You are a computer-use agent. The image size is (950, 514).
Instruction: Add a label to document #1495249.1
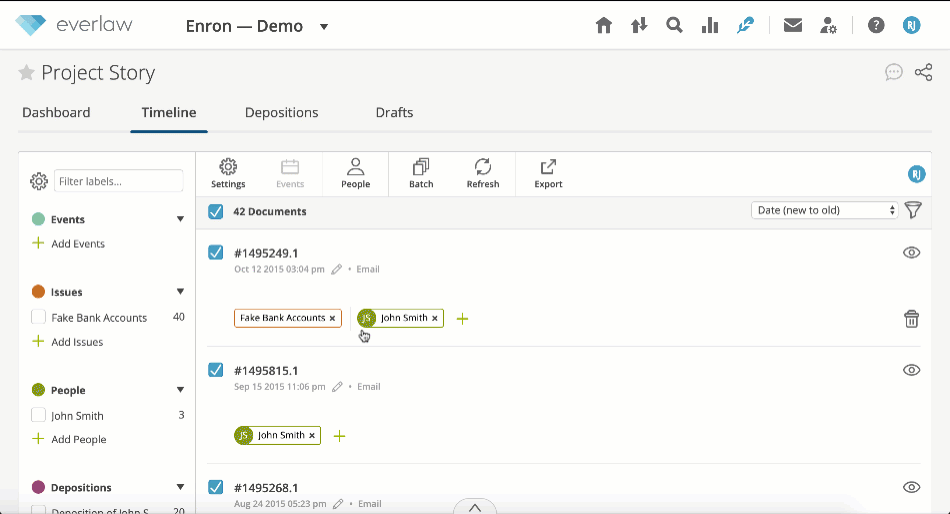462,319
